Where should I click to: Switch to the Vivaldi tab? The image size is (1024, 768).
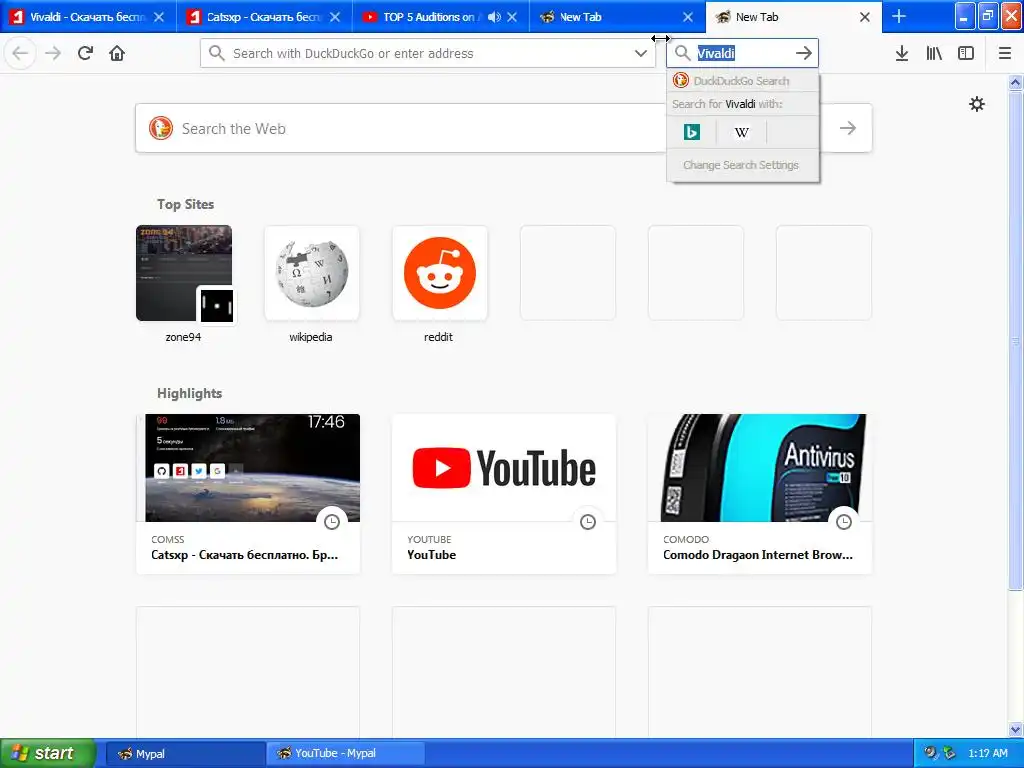88,17
